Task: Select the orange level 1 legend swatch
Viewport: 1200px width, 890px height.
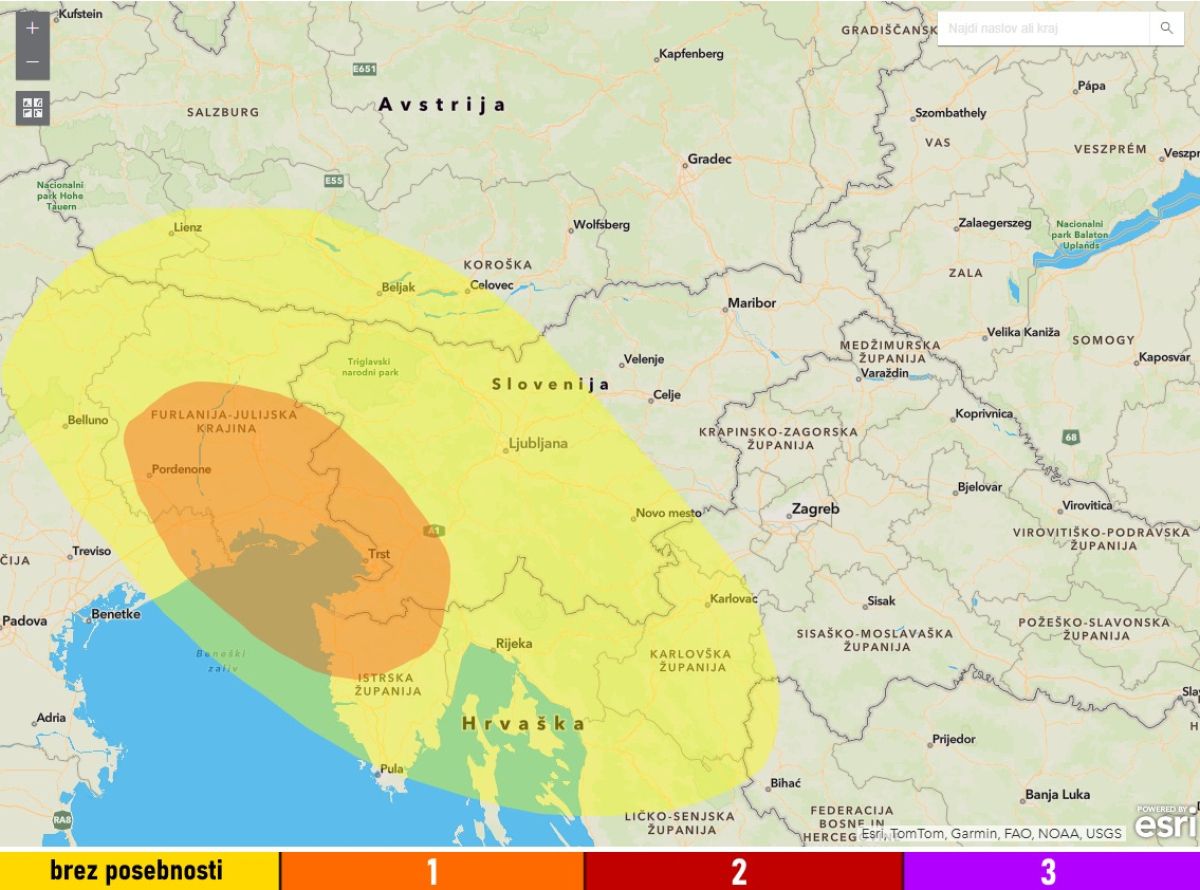Action: click(x=432, y=871)
